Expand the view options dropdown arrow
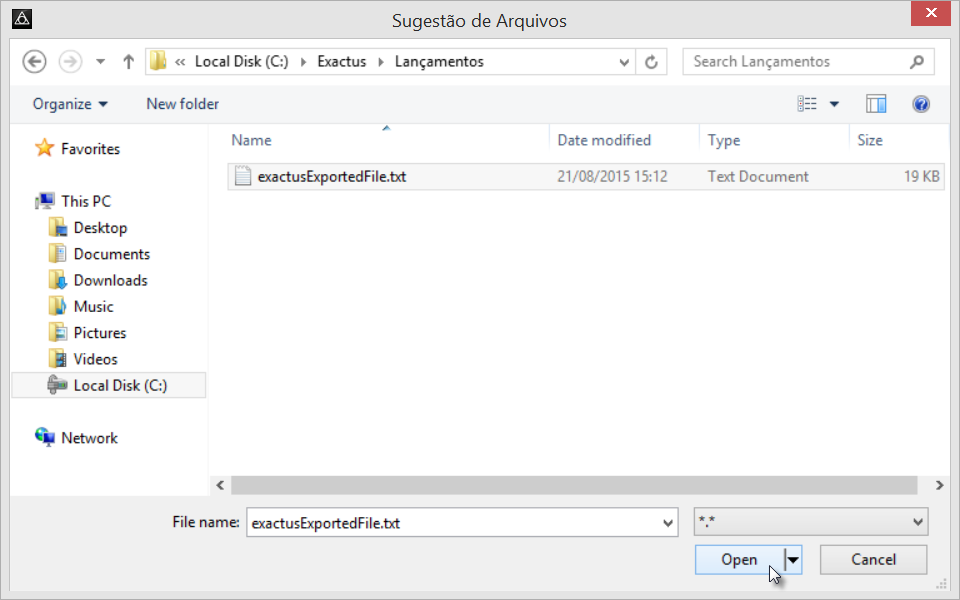 coord(834,104)
